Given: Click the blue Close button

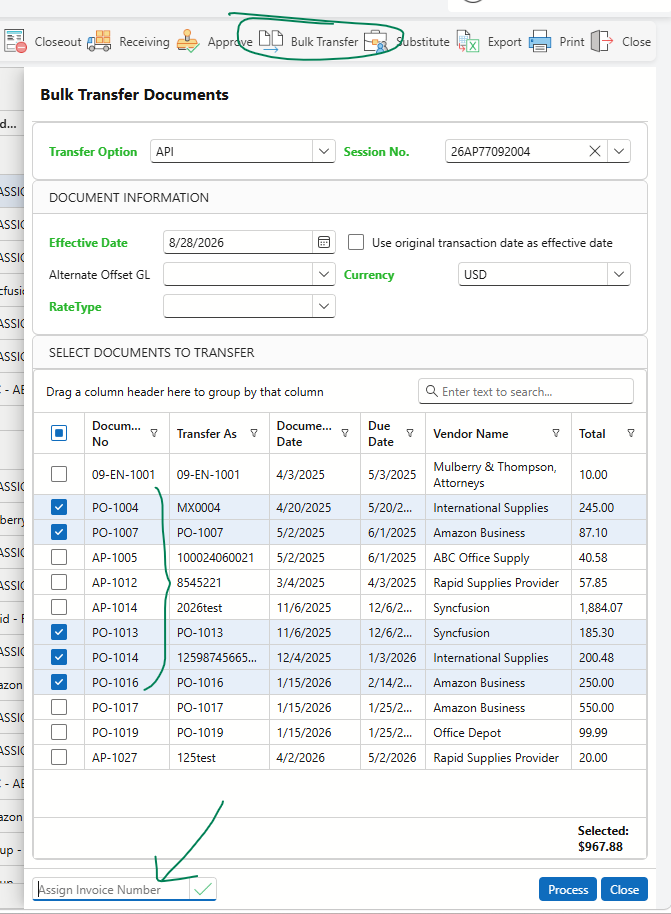Looking at the screenshot, I should [624, 890].
